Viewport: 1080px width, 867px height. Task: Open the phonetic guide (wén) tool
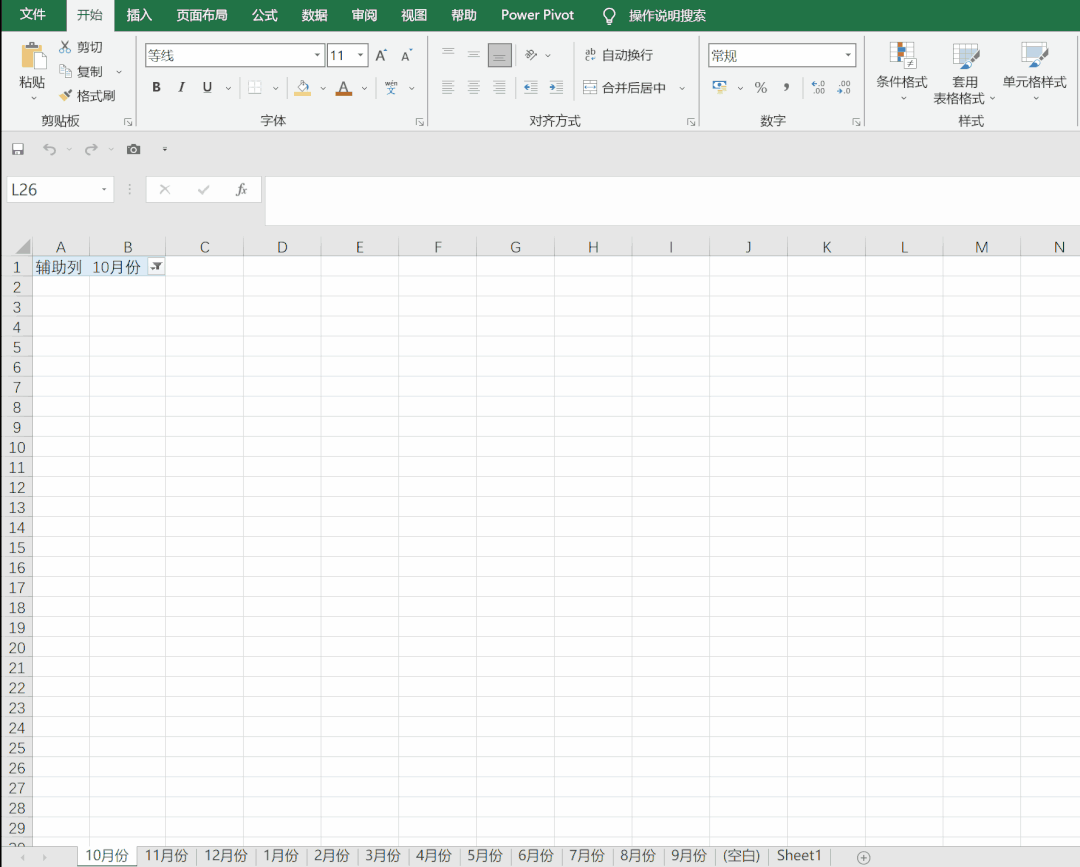click(391, 87)
